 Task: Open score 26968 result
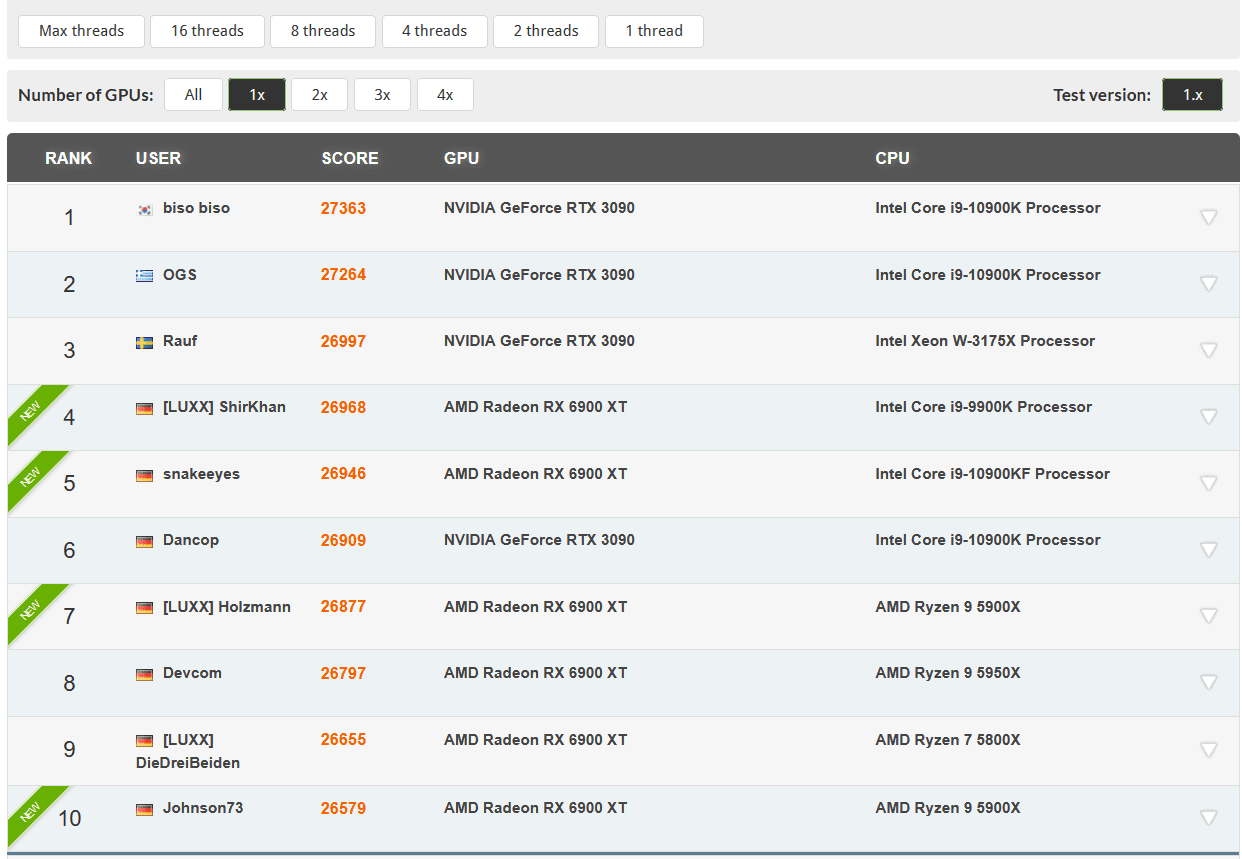point(343,407)
